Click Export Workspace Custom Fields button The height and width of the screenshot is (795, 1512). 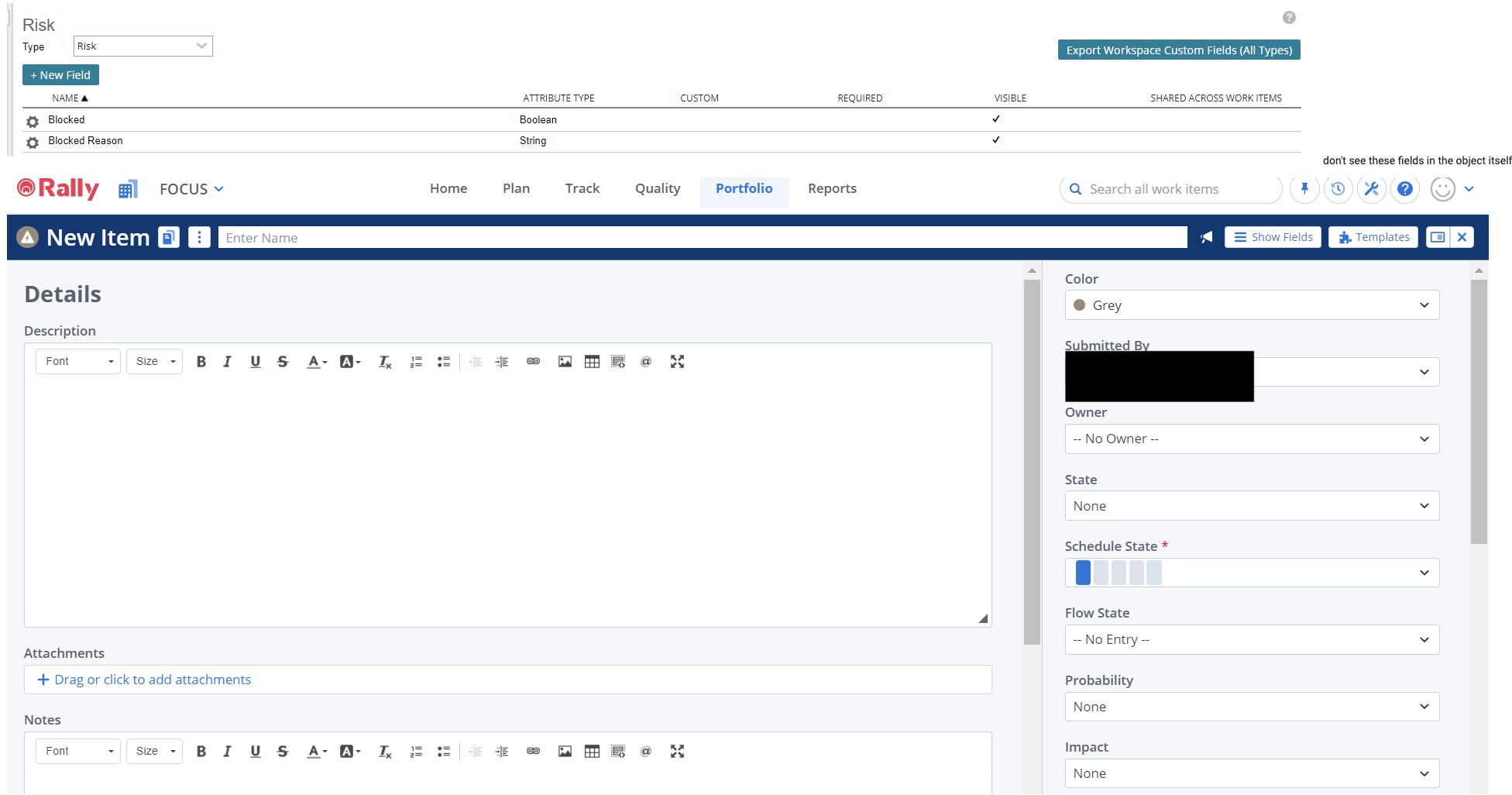click(x=1178, y=50)
